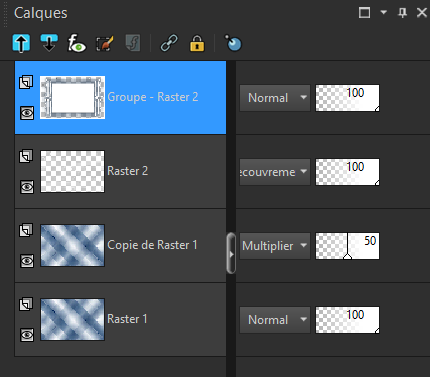Adjust opacity slider of Raster 2 layer
Viewport: 430px width, 377px height.
[347, 172]
